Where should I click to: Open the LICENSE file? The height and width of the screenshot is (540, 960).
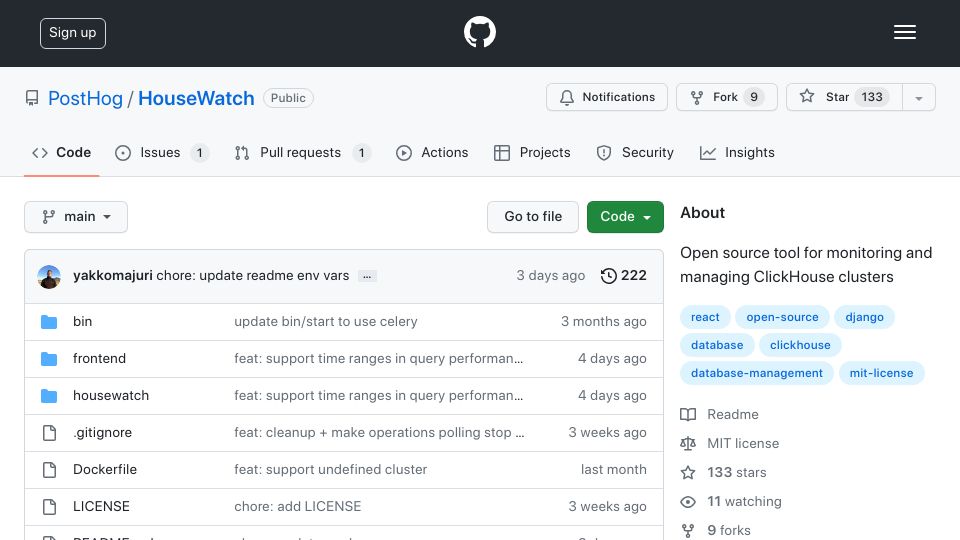tap(101, 506)
